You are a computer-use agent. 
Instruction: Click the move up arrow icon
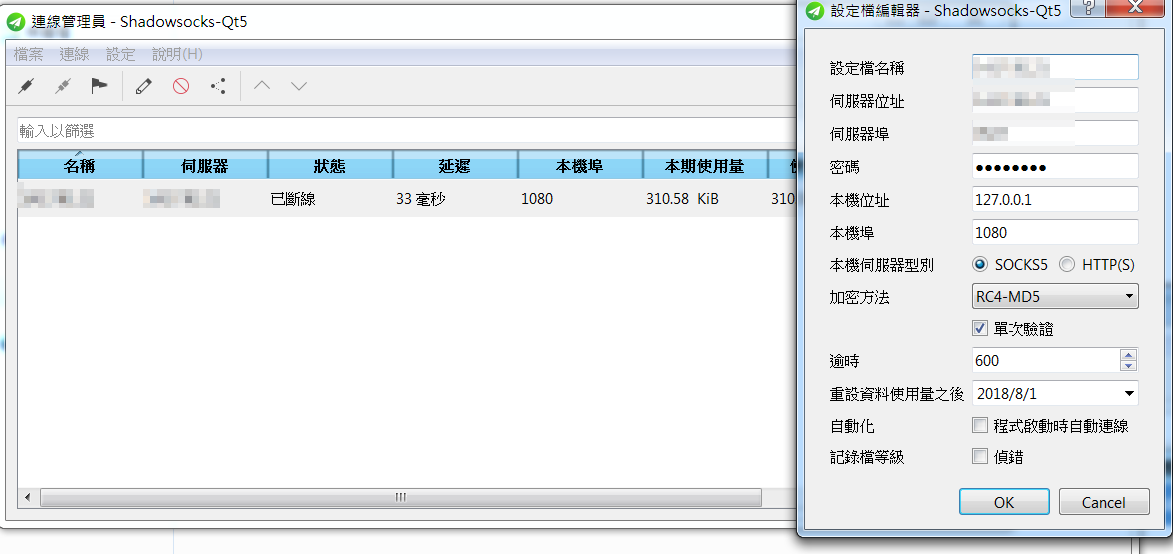click(262, 86)
